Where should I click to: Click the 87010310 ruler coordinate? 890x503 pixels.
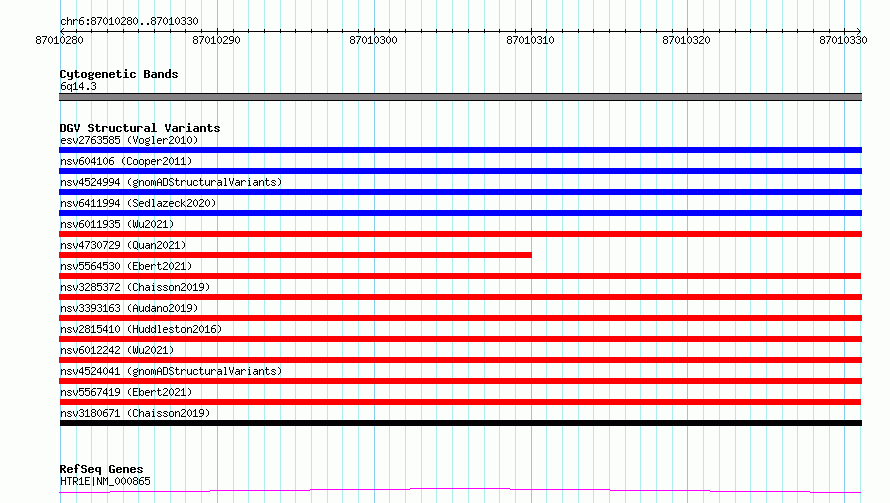point(530,40)
